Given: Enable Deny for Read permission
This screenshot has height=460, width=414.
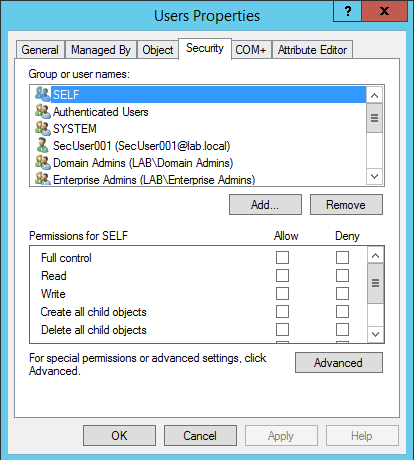Looking at the screenshot, I should [x=342, y=276].
